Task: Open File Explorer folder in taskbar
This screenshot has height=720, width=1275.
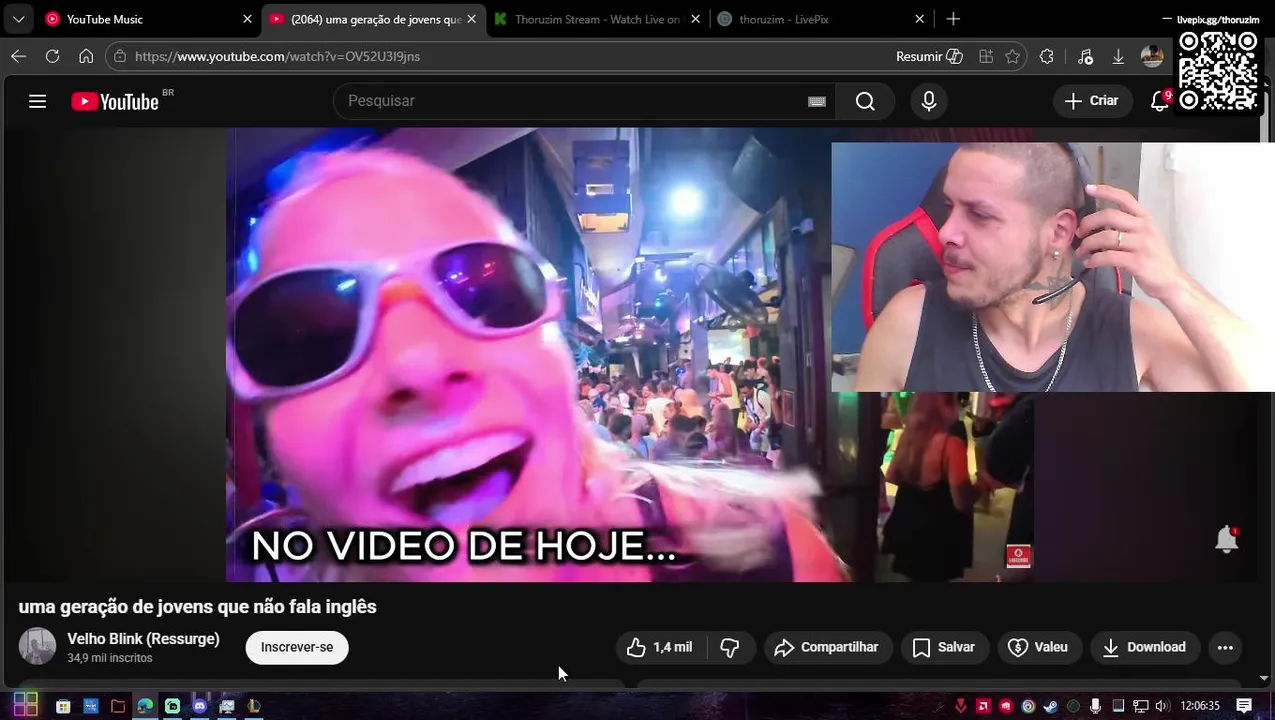Action: (x=118, y=706)
